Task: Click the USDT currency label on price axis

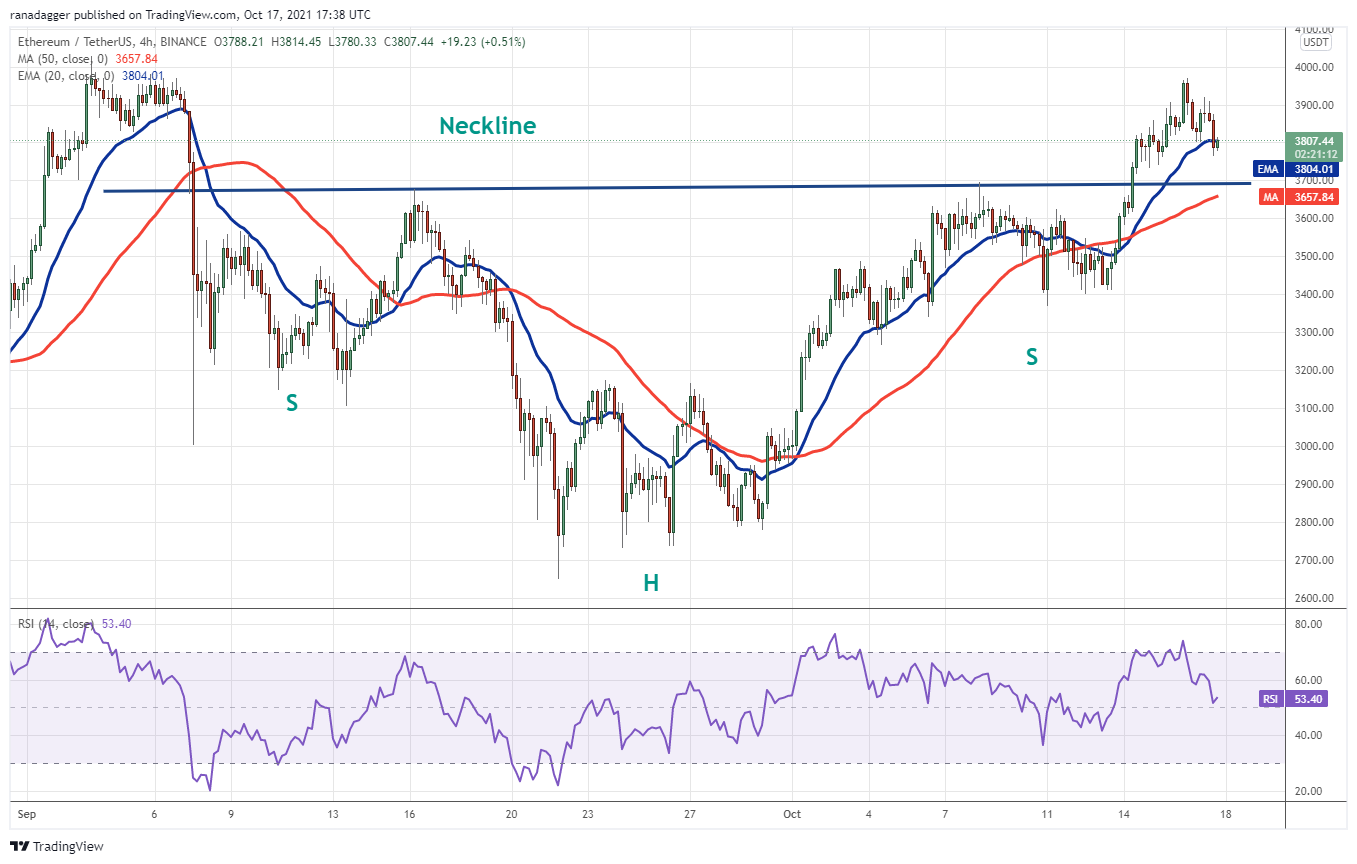Action: click(x=1313, y=42)
